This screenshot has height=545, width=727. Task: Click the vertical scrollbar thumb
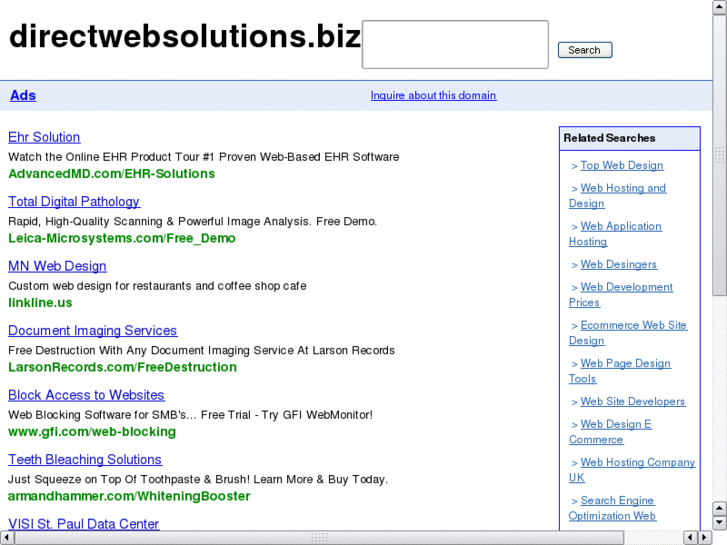pos(719,154)
